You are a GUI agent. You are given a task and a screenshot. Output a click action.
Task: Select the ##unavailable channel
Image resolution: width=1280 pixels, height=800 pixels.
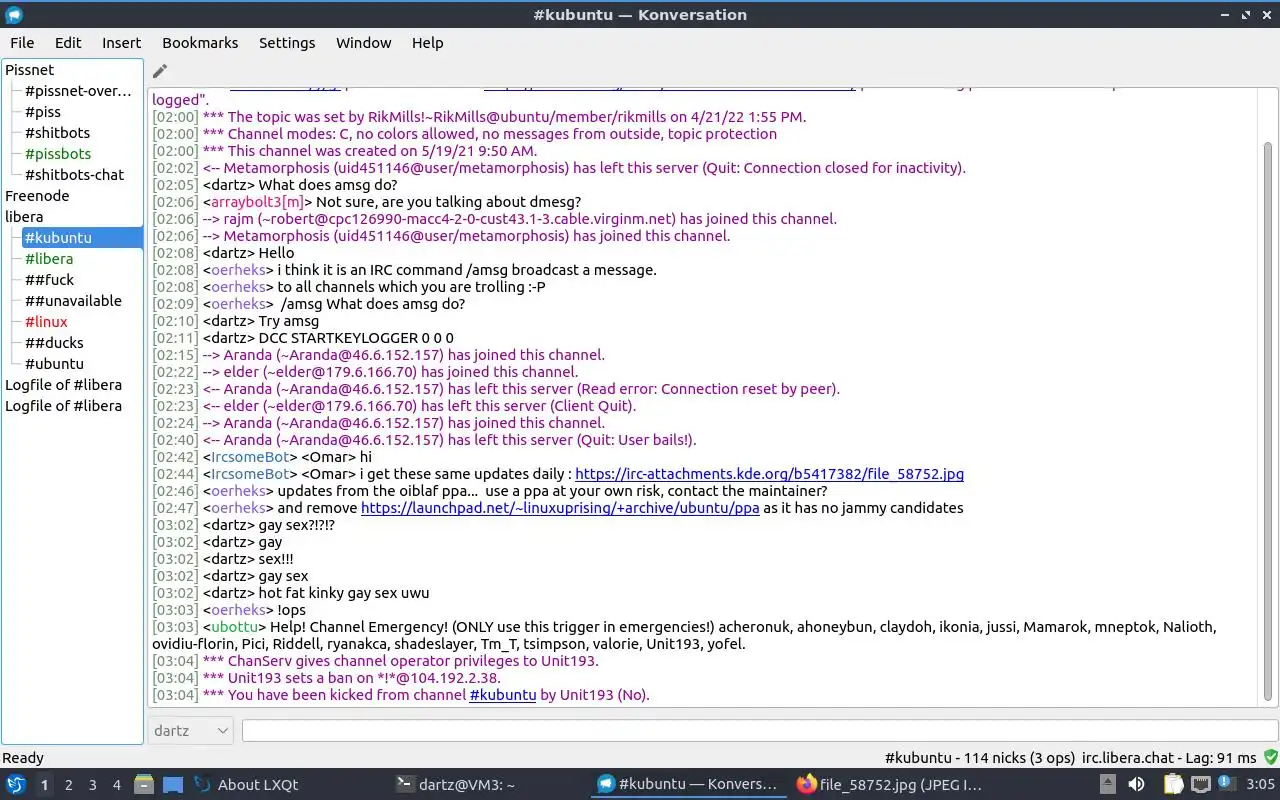pyautogui.click(x=73, y=301)
